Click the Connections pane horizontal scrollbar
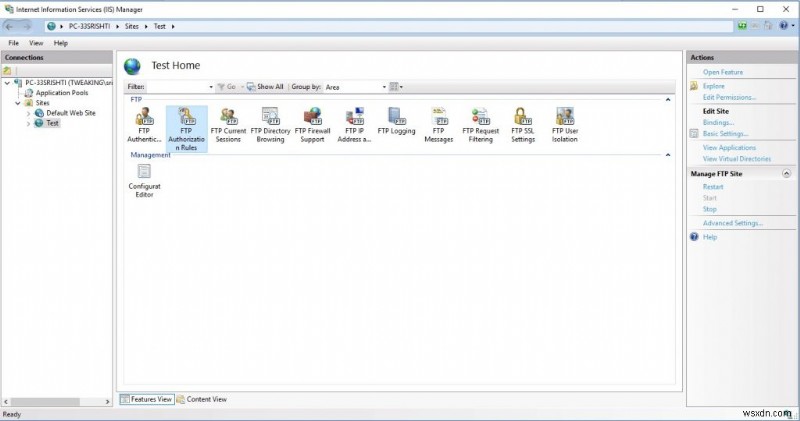800x421 pixels. [45, 402]
